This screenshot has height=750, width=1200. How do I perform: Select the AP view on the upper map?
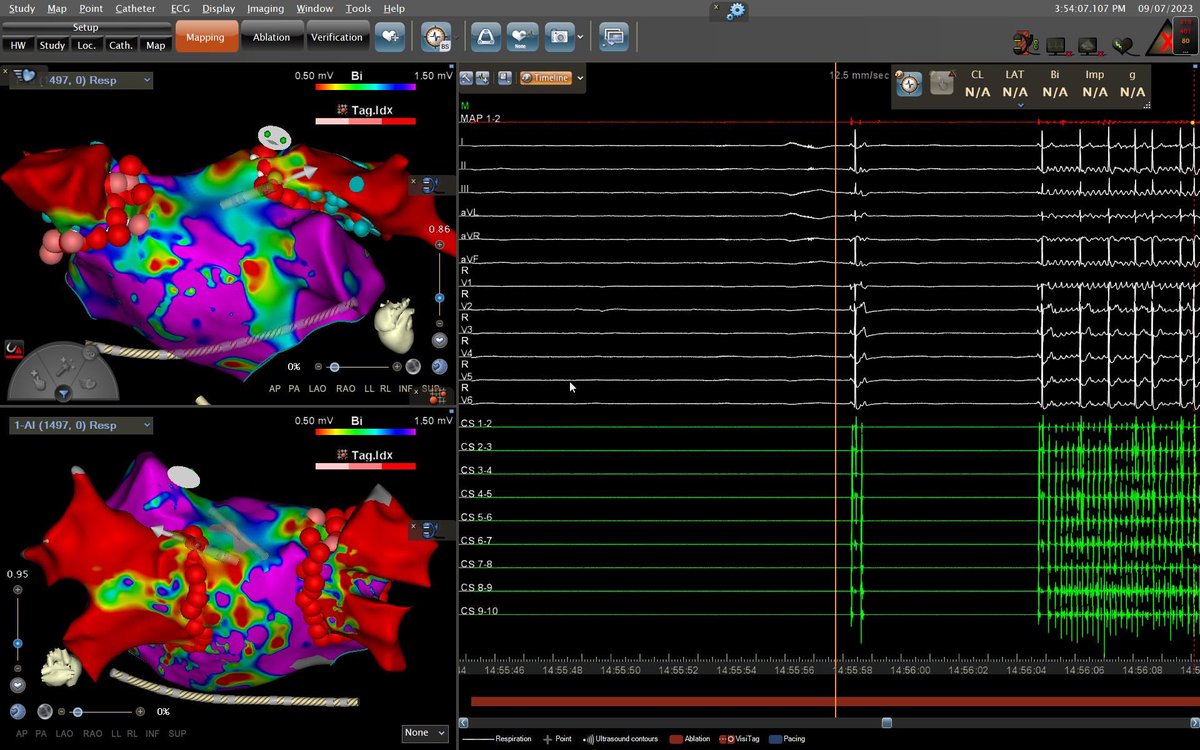[x=274, y=388]
